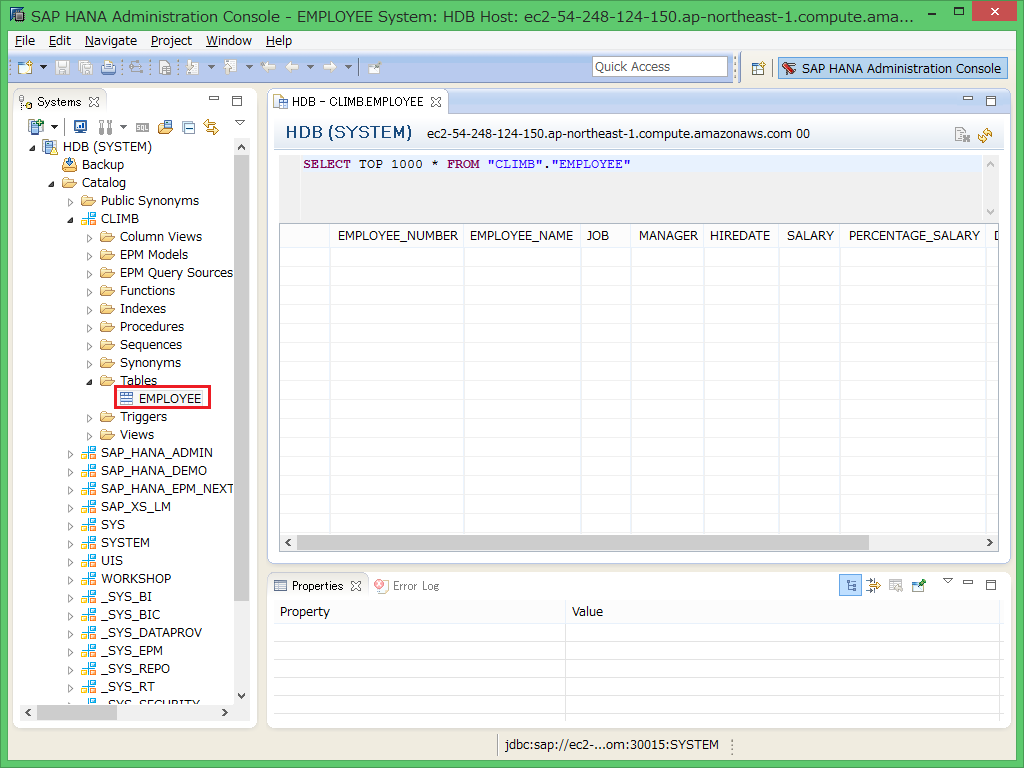The height and width of the screenshot is (768, 1024).
Task: Collapse the Catalog tree node
Action: [51, 184]
